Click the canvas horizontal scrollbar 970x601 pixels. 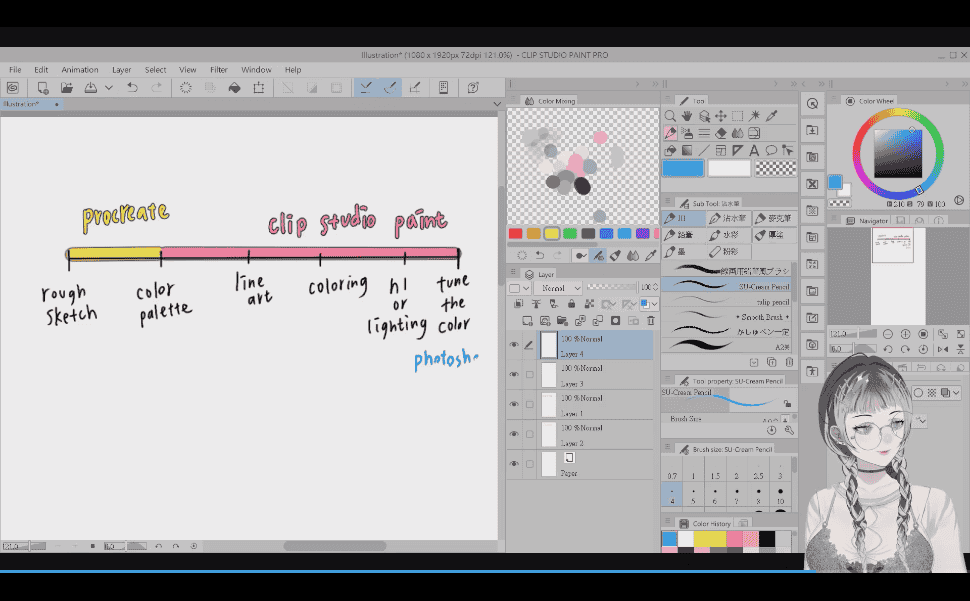(335, 546)
